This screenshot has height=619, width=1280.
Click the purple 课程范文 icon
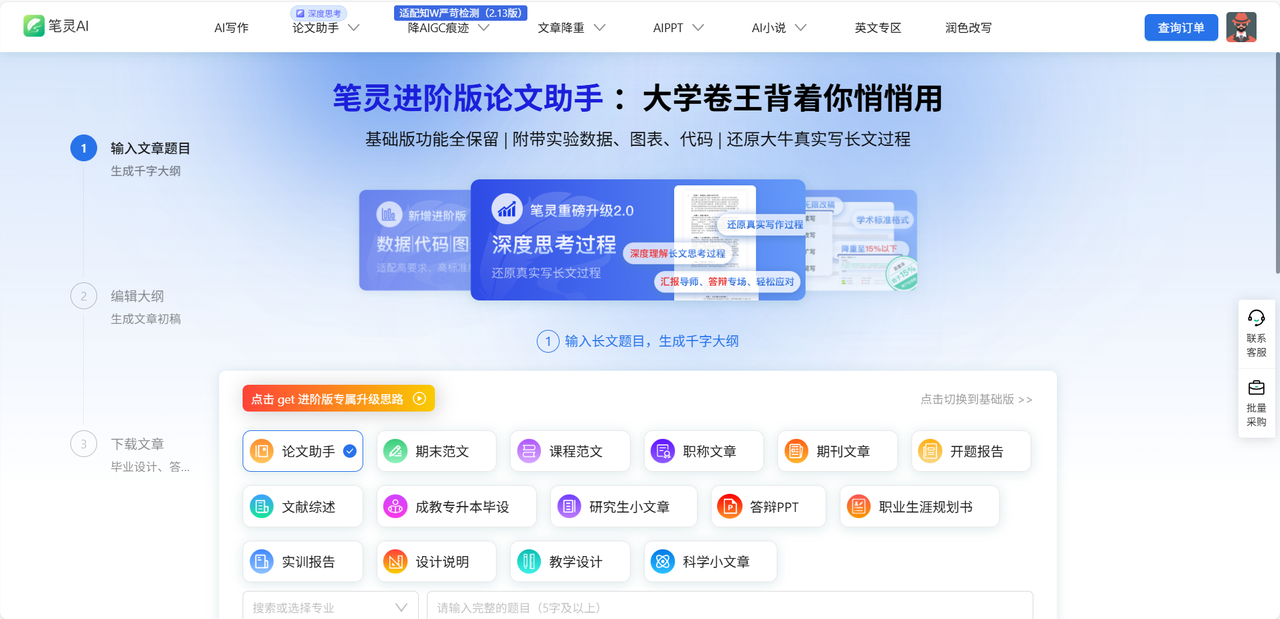pos(529,451)
